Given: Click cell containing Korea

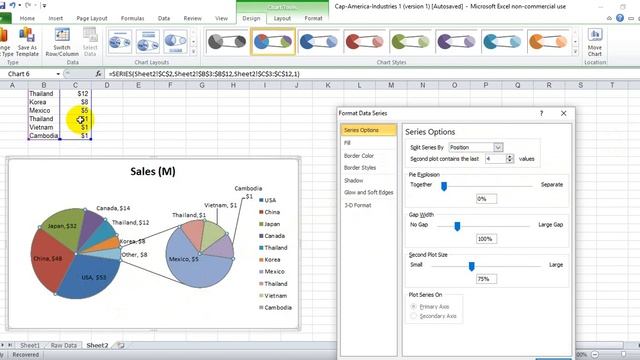Looking at the screenshot, I should pos(44,102).
